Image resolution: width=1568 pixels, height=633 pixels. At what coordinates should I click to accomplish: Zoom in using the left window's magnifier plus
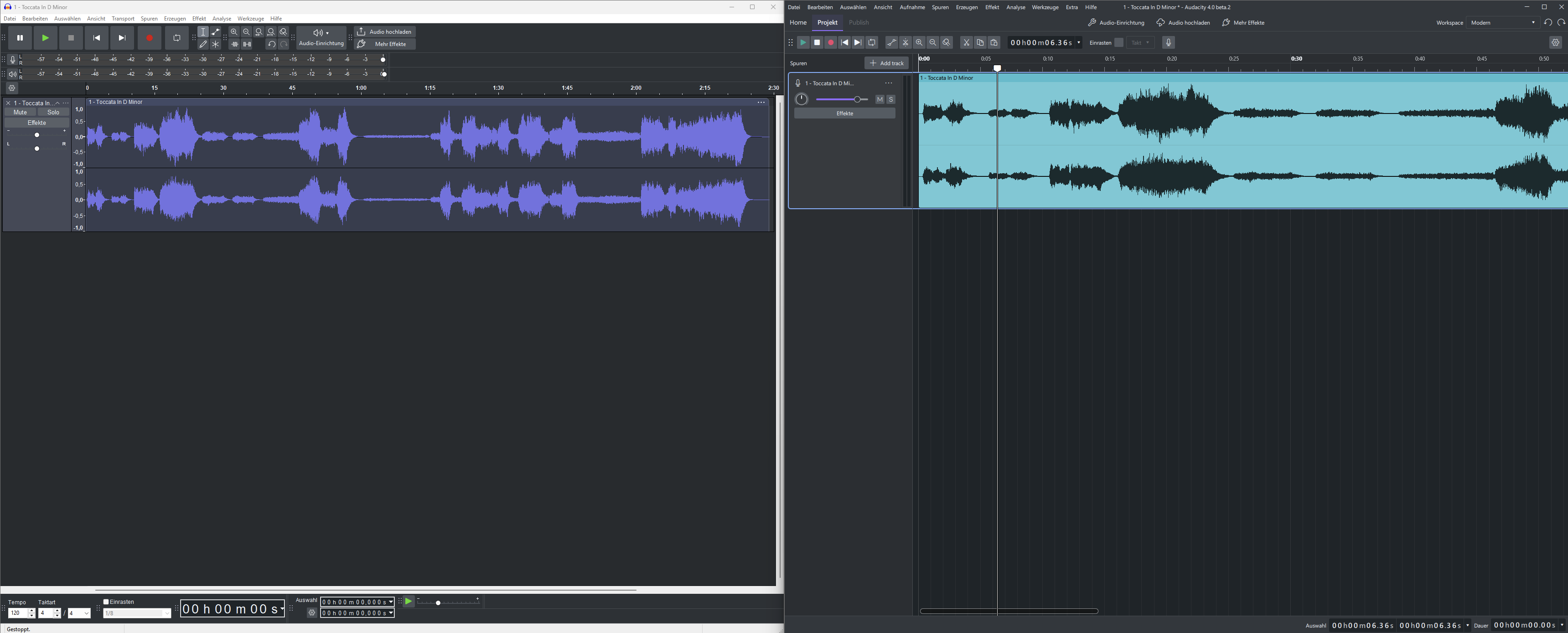click(x=234, y=31)
